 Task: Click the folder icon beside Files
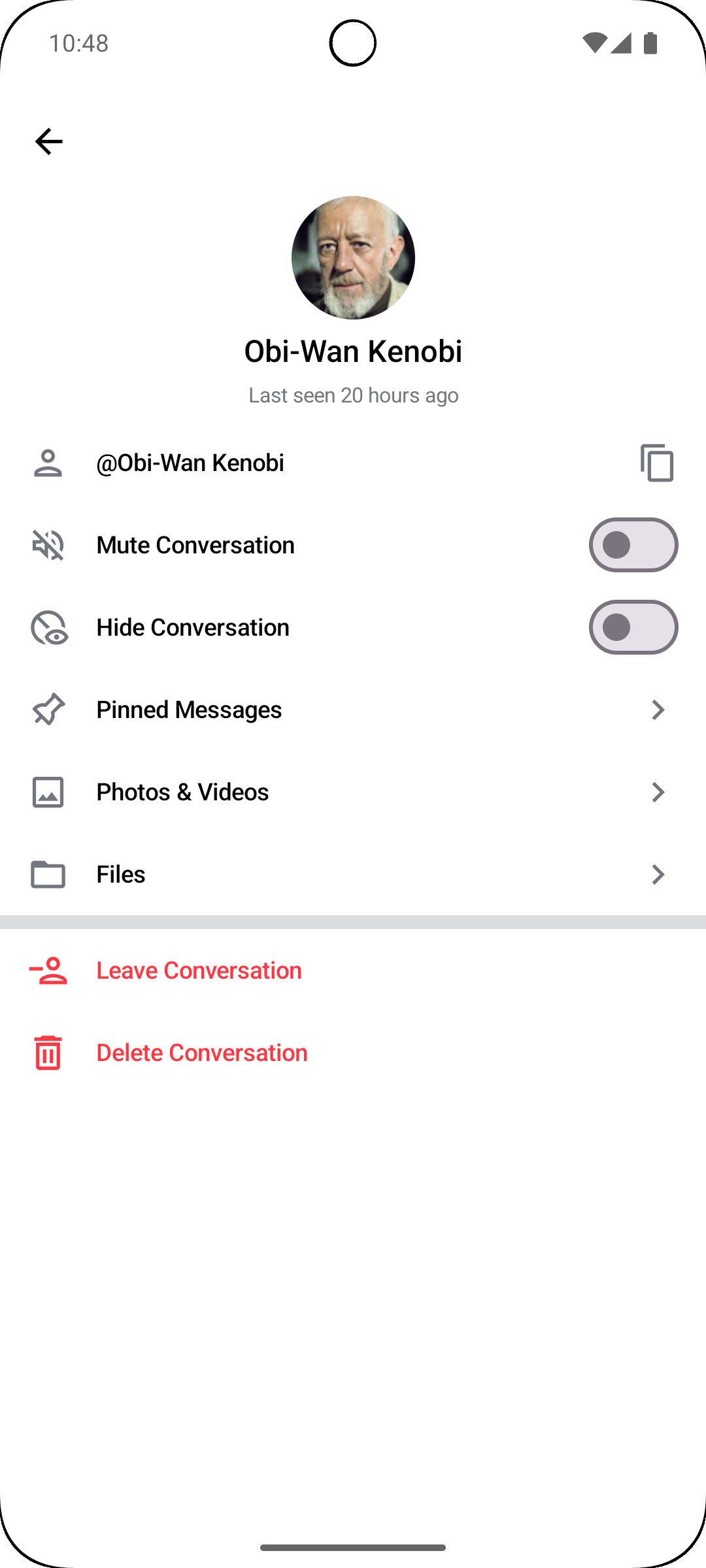[48, 874]
